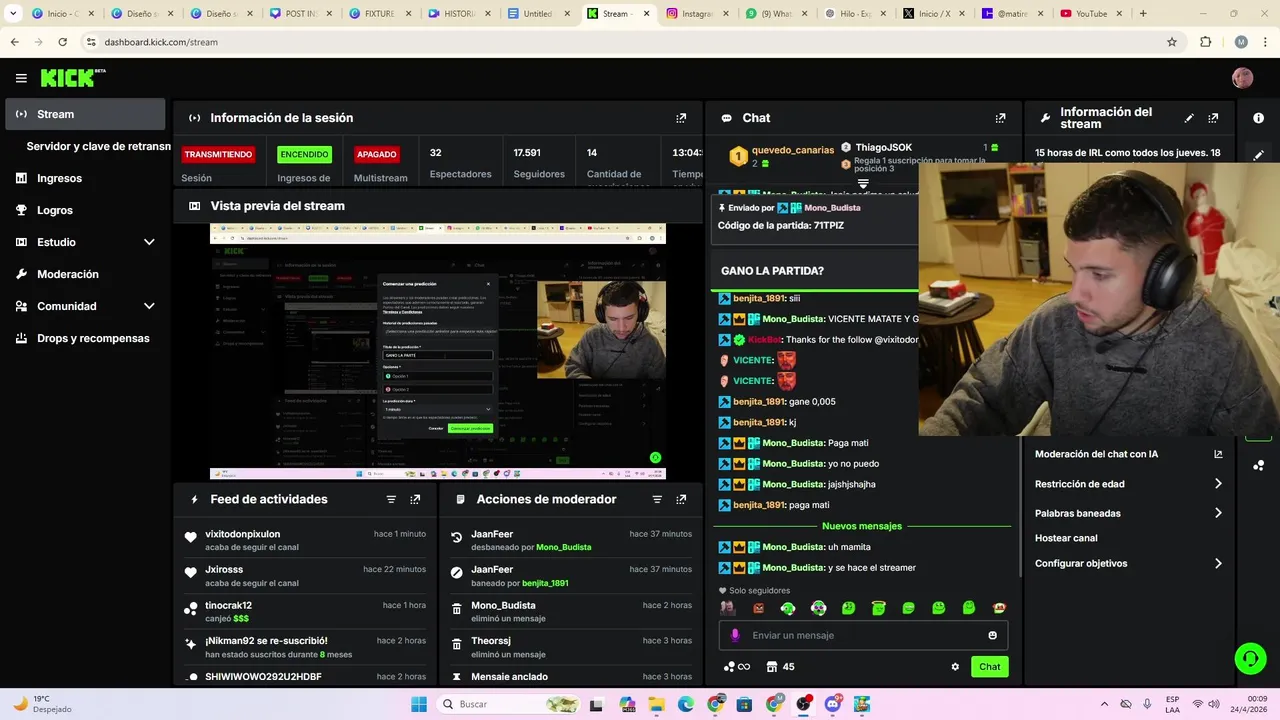
Task: Expand Palabras baneadas settings
Action: pyautogui.click(x=1218, y=513)
